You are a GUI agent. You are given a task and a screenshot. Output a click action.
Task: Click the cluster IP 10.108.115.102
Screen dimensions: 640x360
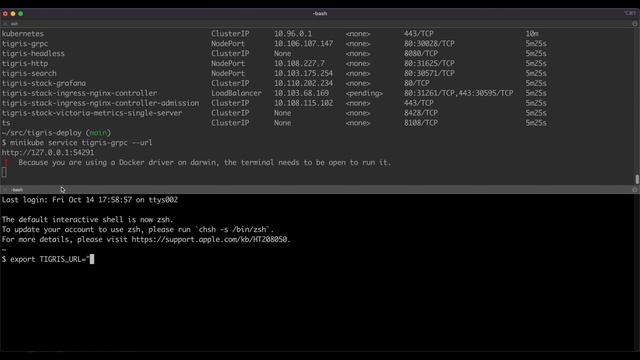[x=303, y=103]
